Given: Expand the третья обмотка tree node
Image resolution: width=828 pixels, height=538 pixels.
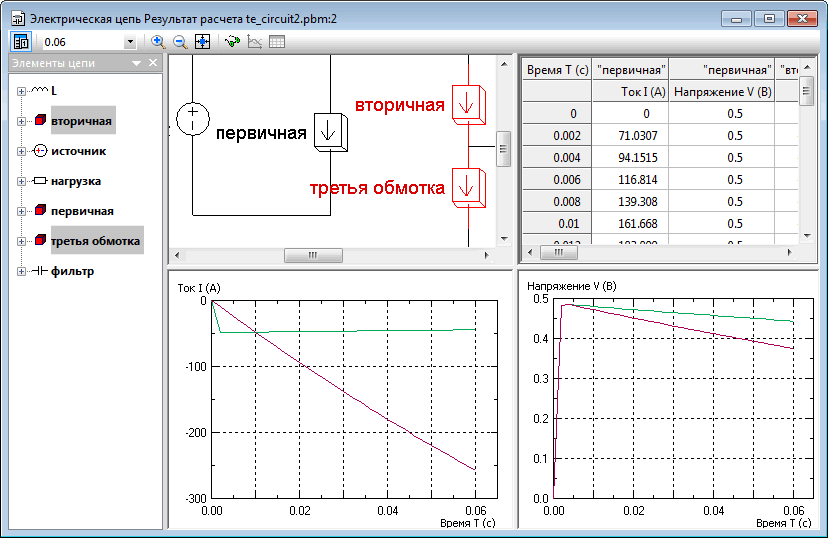Looking at the screenshot, I should click(x=21, y=242).
